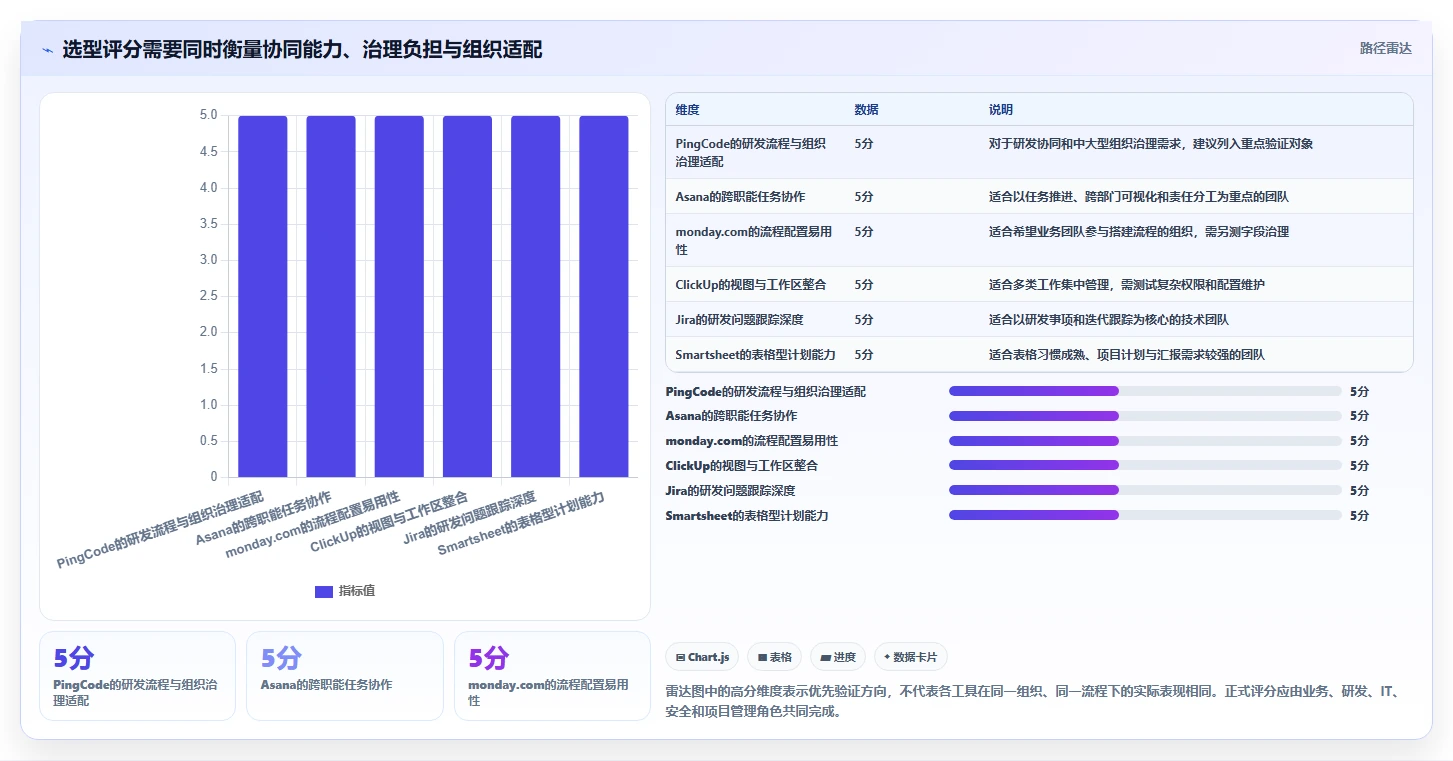Click the Smartsheet bar in the chart

point(604,296)
